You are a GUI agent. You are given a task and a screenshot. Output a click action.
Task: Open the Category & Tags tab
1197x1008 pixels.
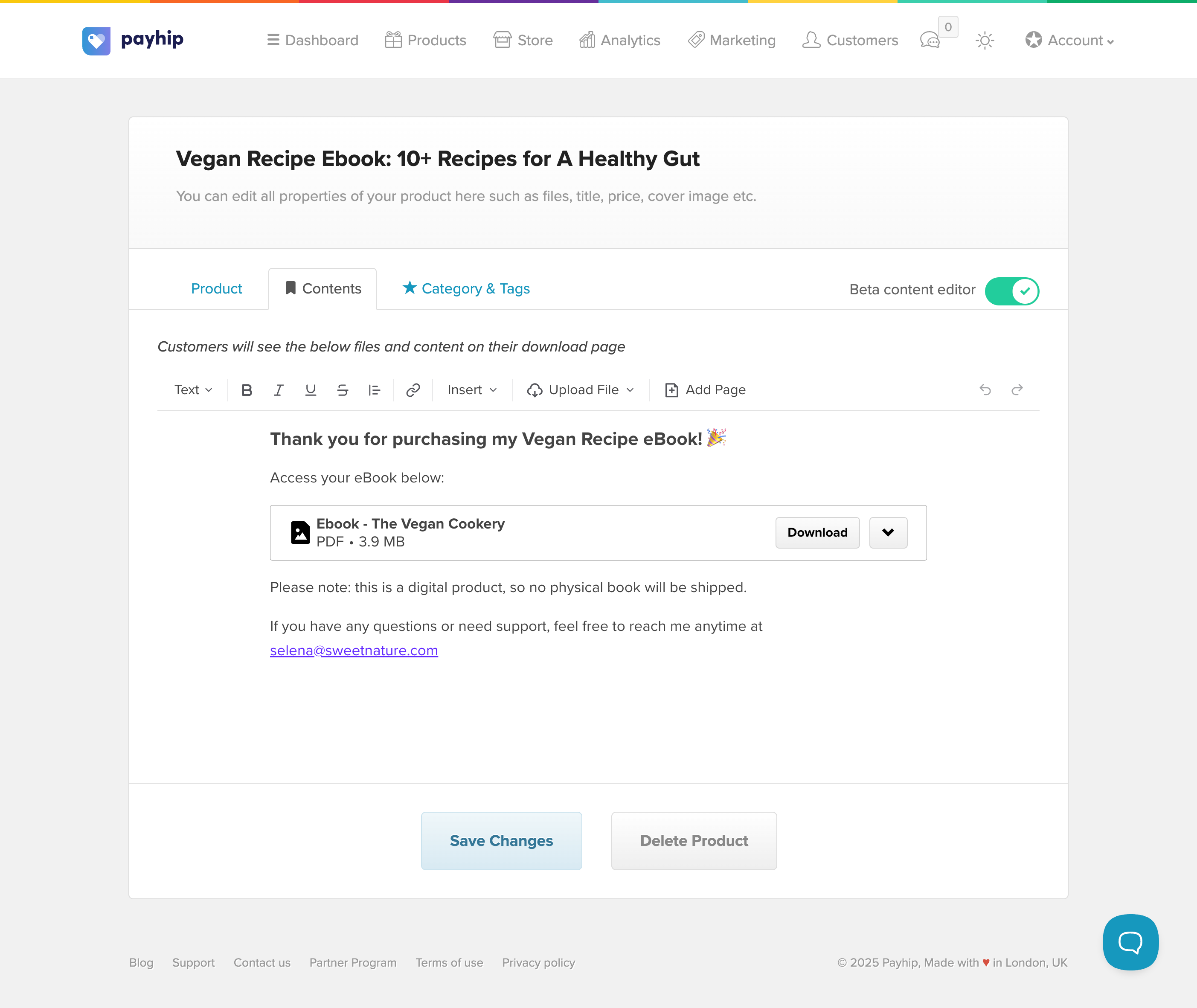click(466, 288)
